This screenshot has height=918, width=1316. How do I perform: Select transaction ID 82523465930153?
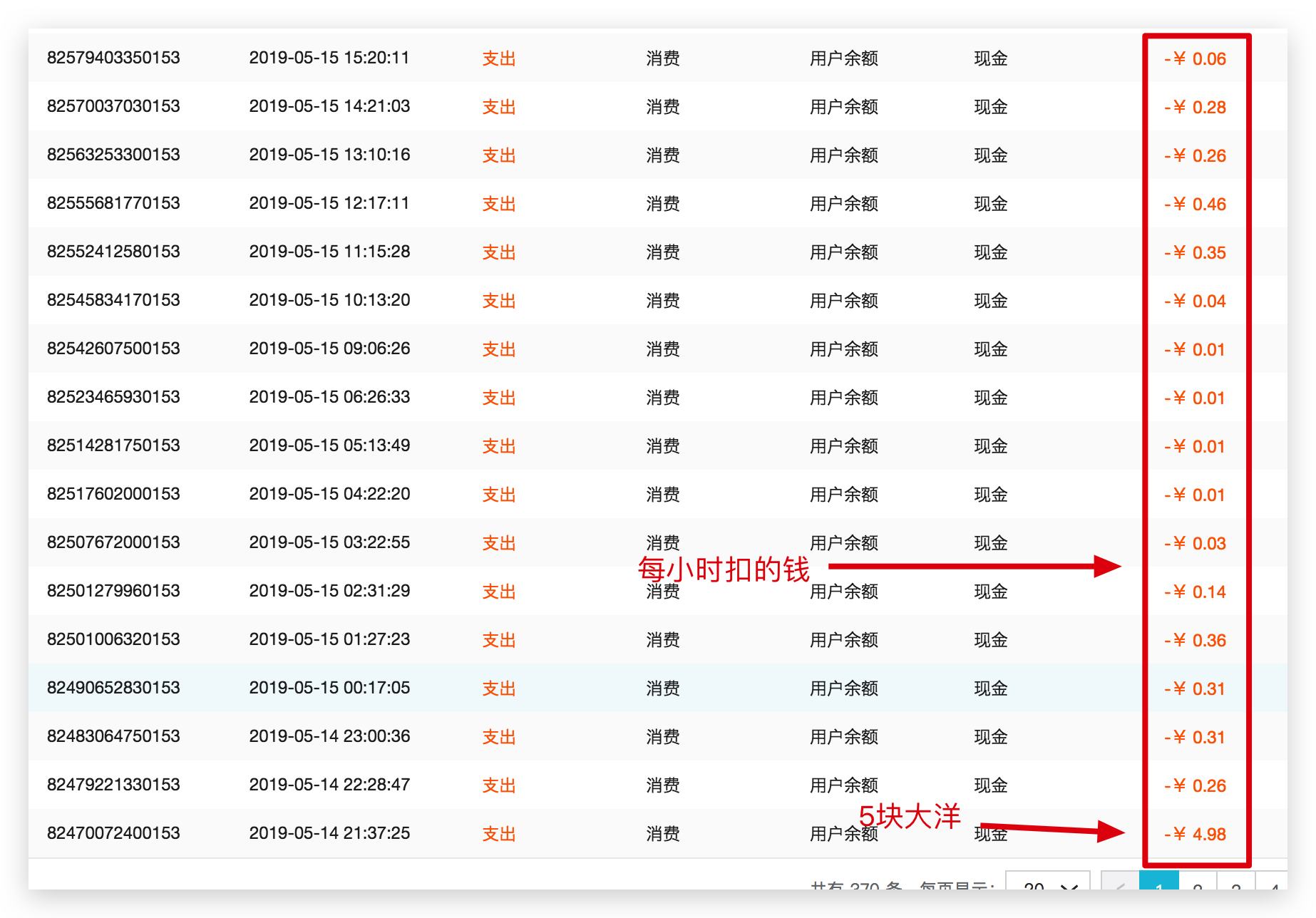113,397
